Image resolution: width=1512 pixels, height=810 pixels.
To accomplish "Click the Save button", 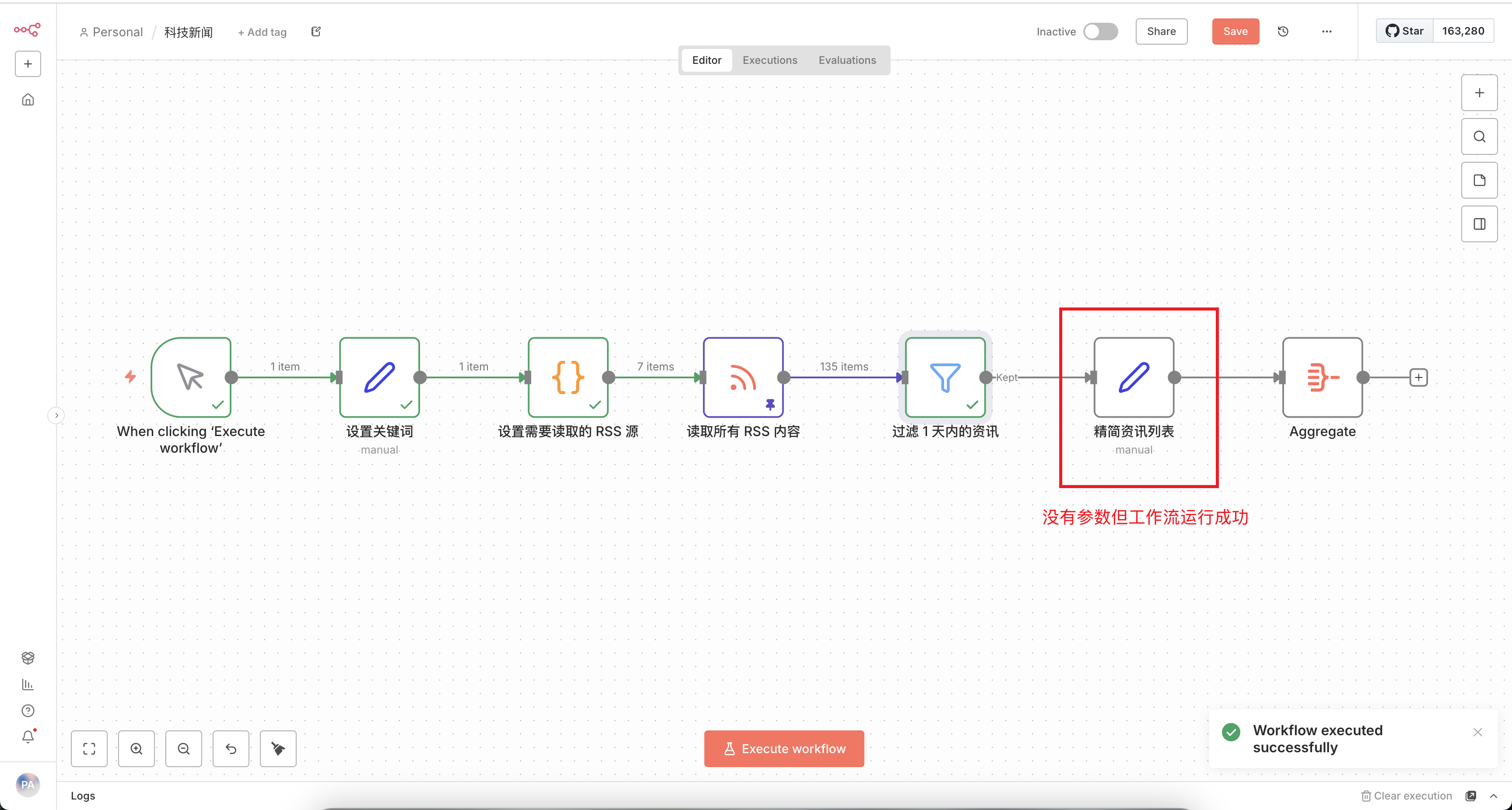I will pos(1235,31).
